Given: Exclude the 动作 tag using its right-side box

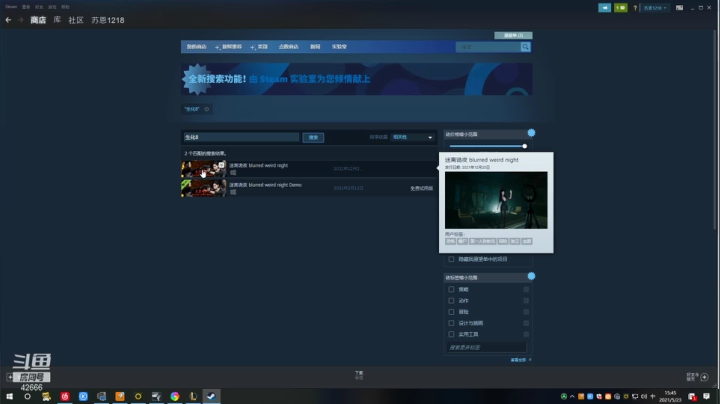Looking at the screenshot, I should pyautogui.click(x=526, y=301).
